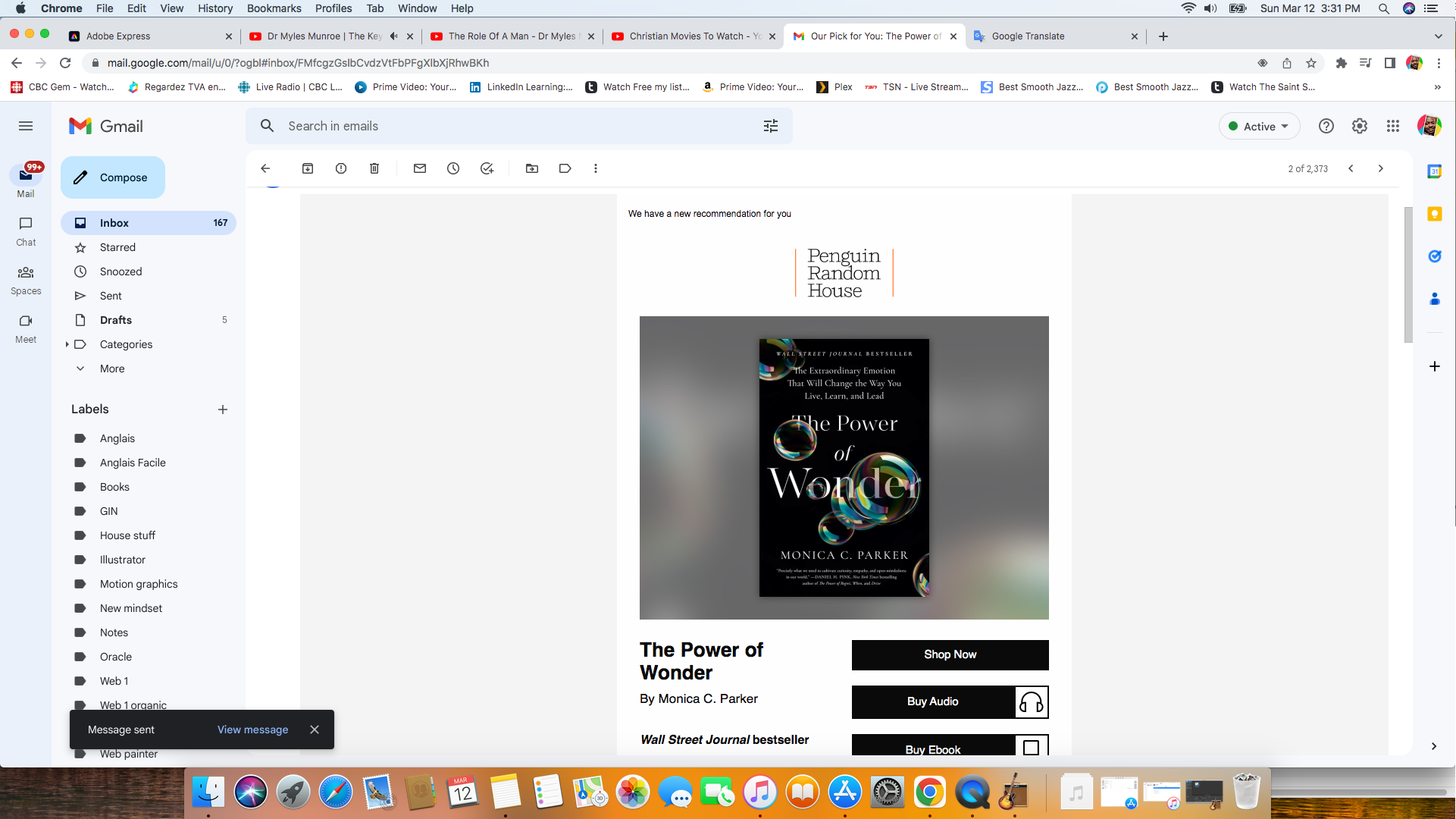Toggle the main menu hamburger
The image size is (1456, 819).
(x=26, y=126)
